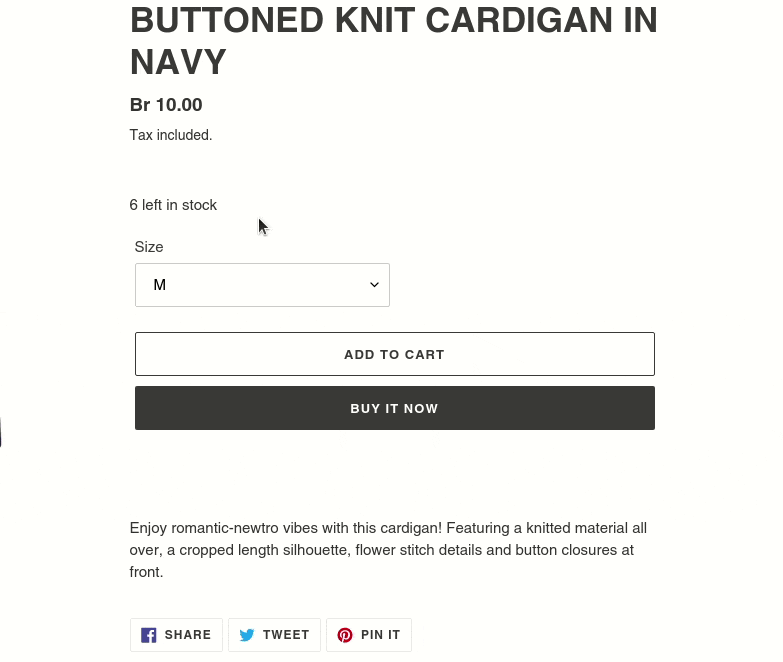Click the word NAVY in the title

tap(178, 62)
